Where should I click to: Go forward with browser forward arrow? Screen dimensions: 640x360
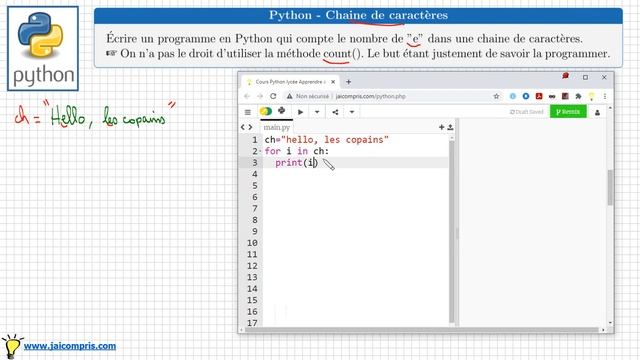click(260, 96)
